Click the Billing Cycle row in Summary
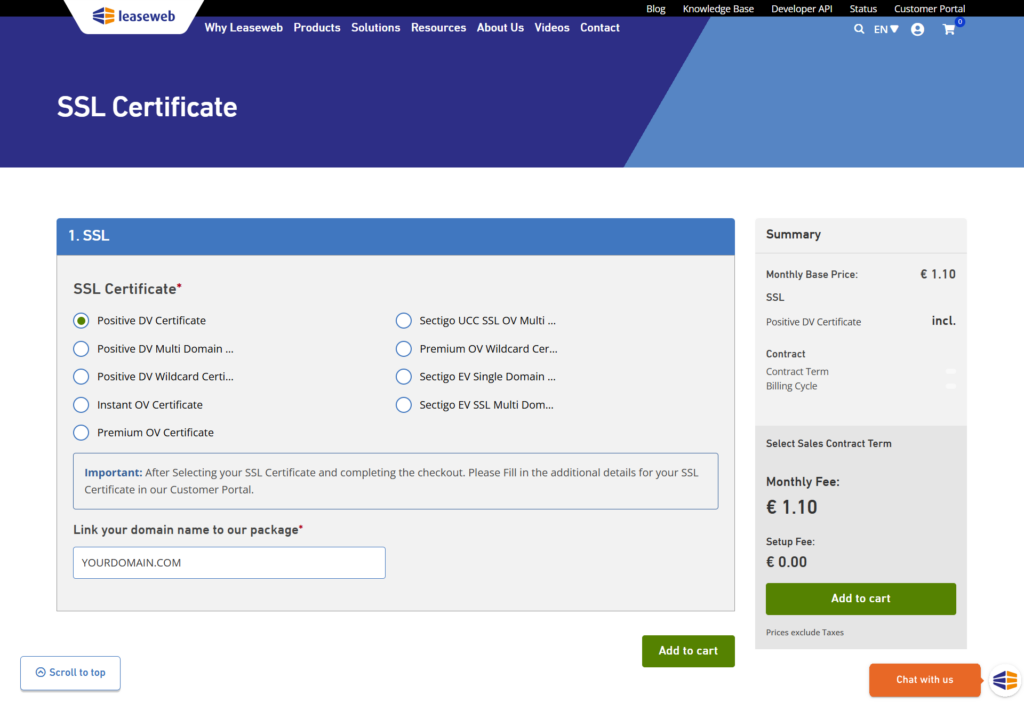 tap(861, 386)
